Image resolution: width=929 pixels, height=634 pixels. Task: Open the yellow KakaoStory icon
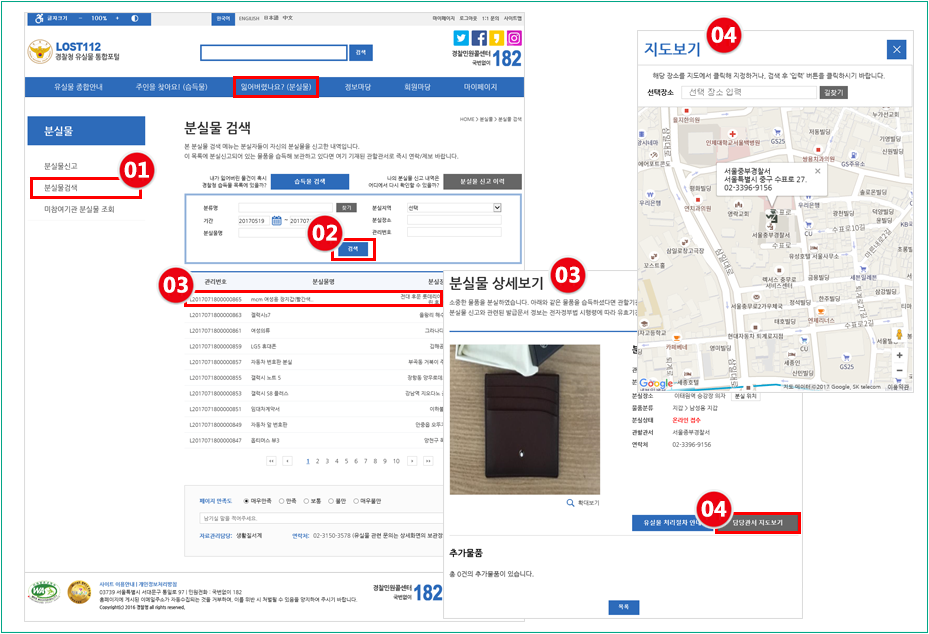496,38
